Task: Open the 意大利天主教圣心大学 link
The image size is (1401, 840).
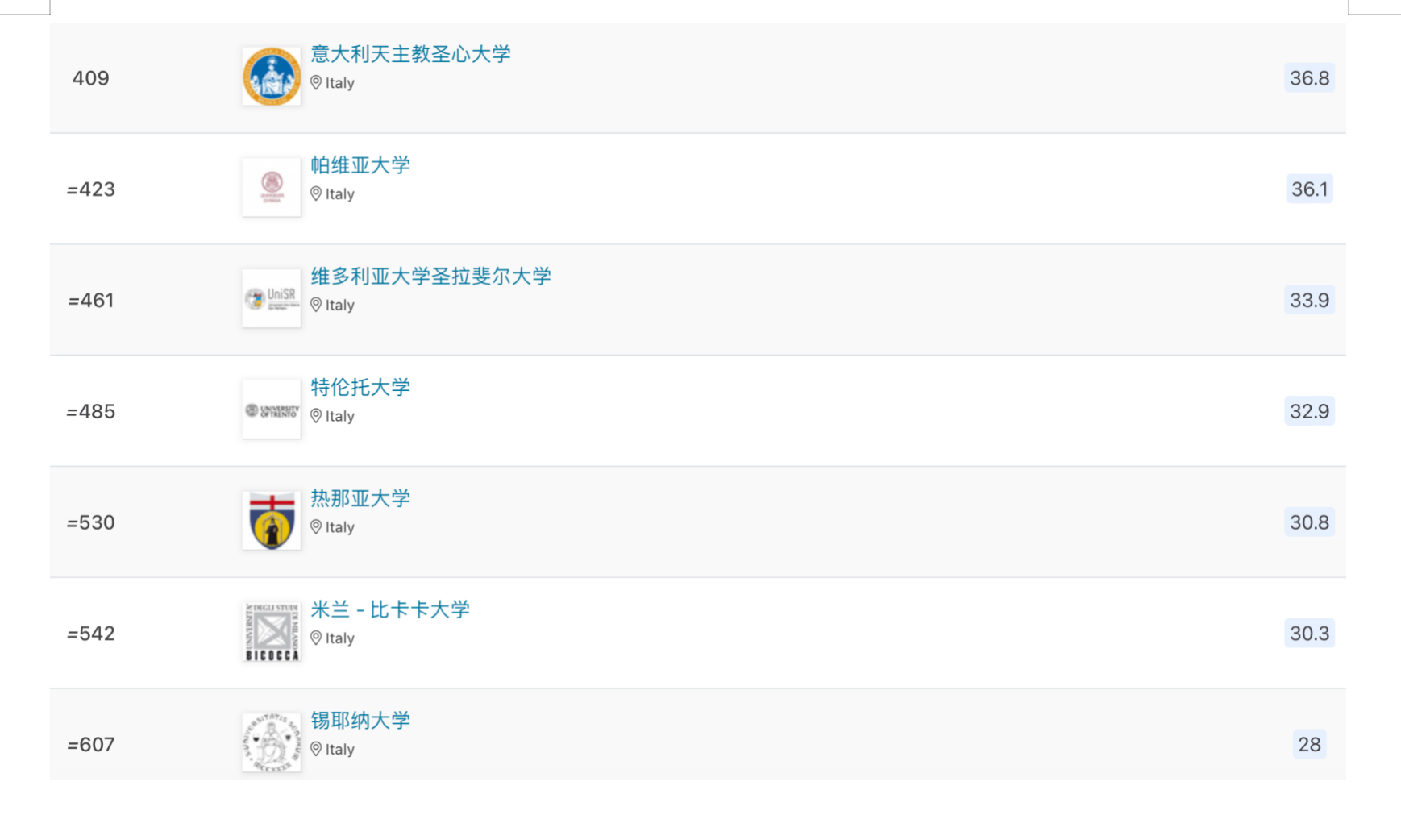Action: click(411, 54)
